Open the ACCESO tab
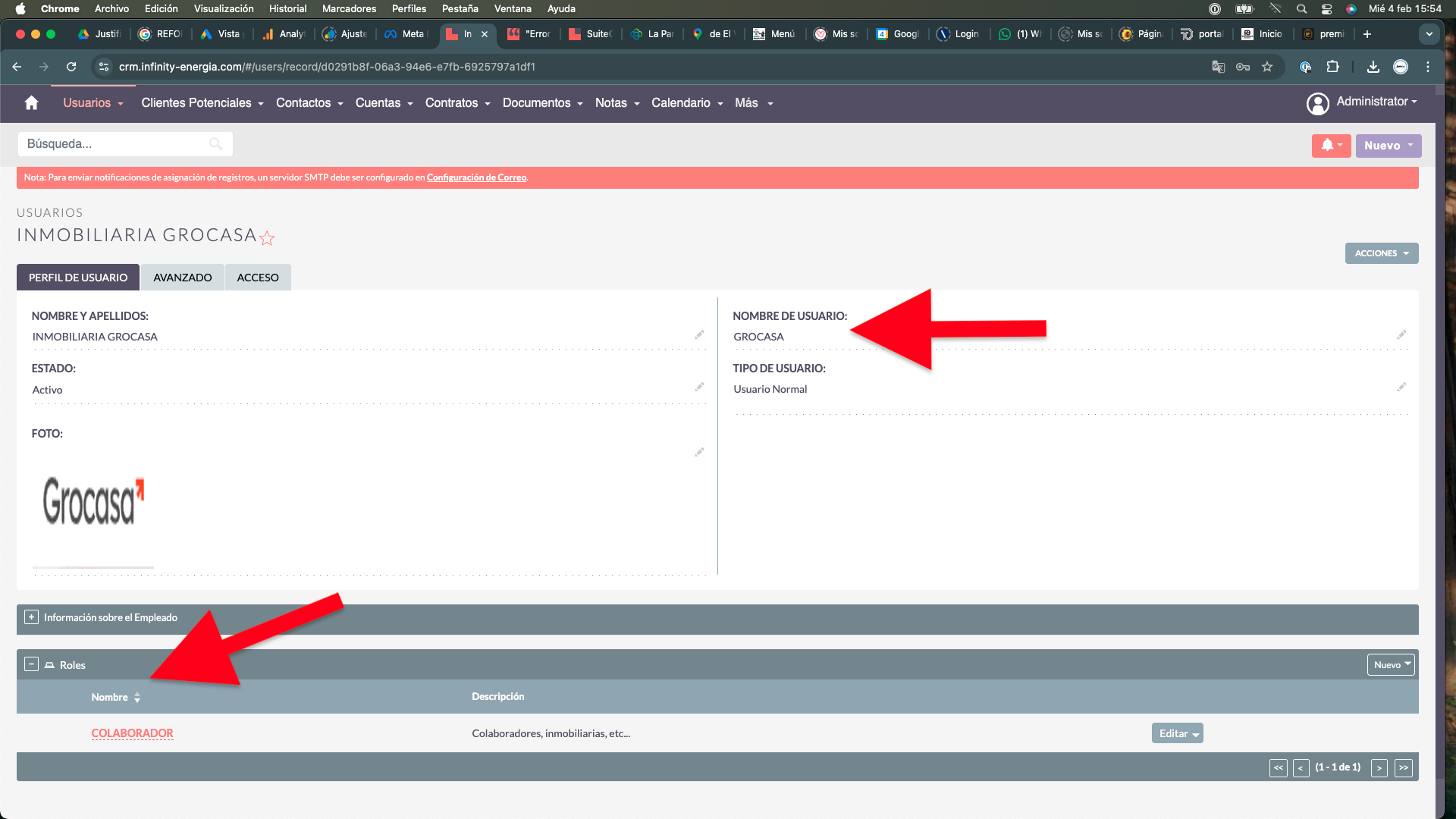Viewport: 1456px width, 819px height. (258, 278)
